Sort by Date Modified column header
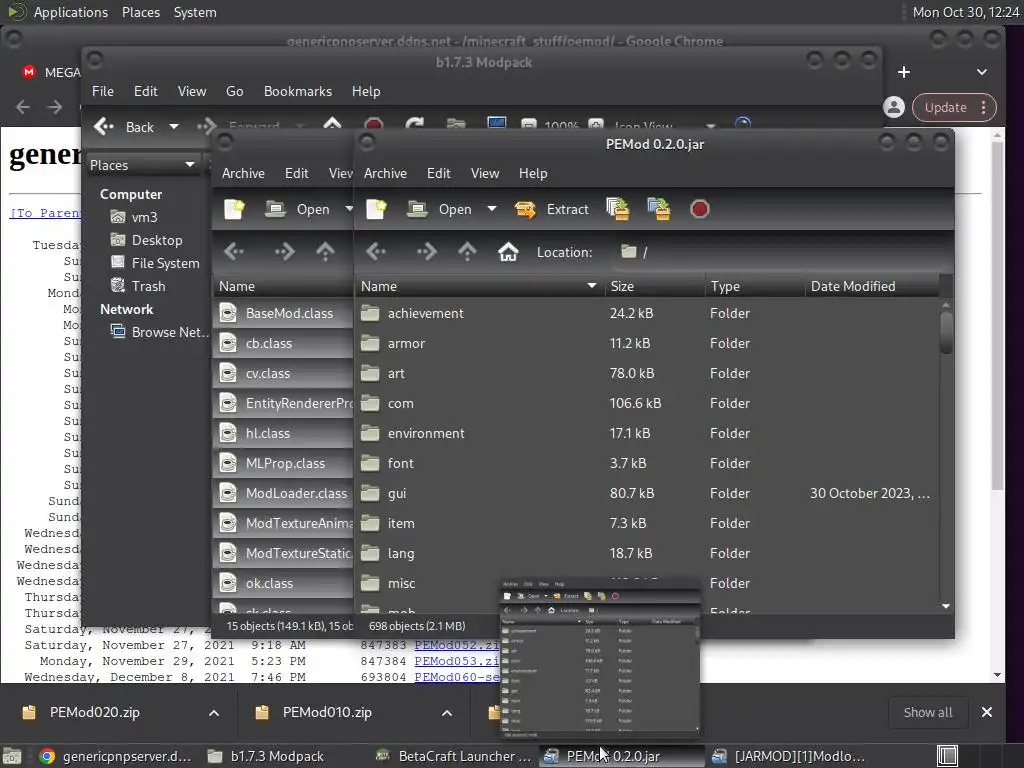 [872, 286]
